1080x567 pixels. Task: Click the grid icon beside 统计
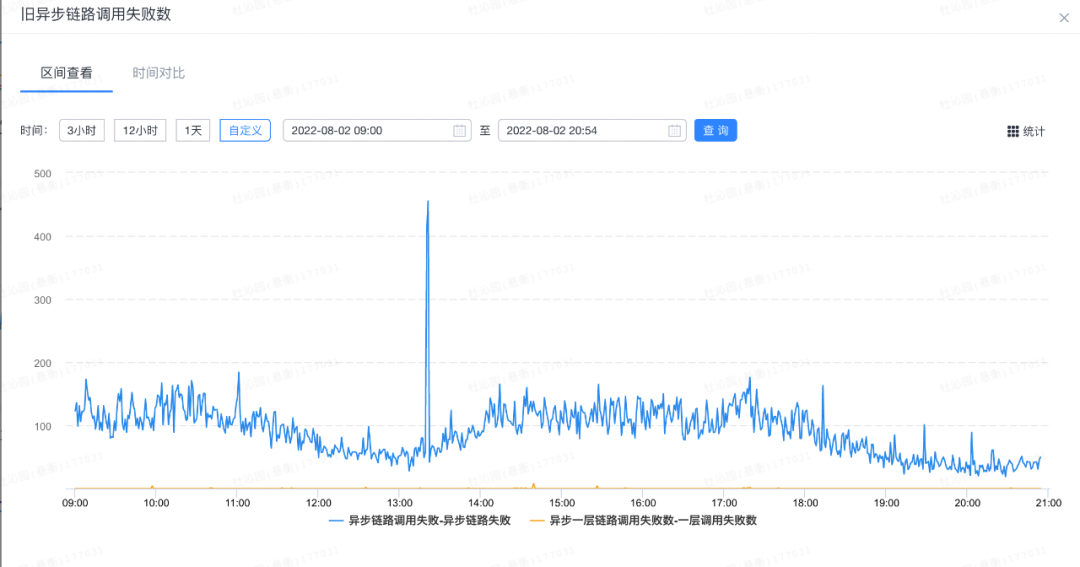pyautogui.click(x=1012, y=131)
